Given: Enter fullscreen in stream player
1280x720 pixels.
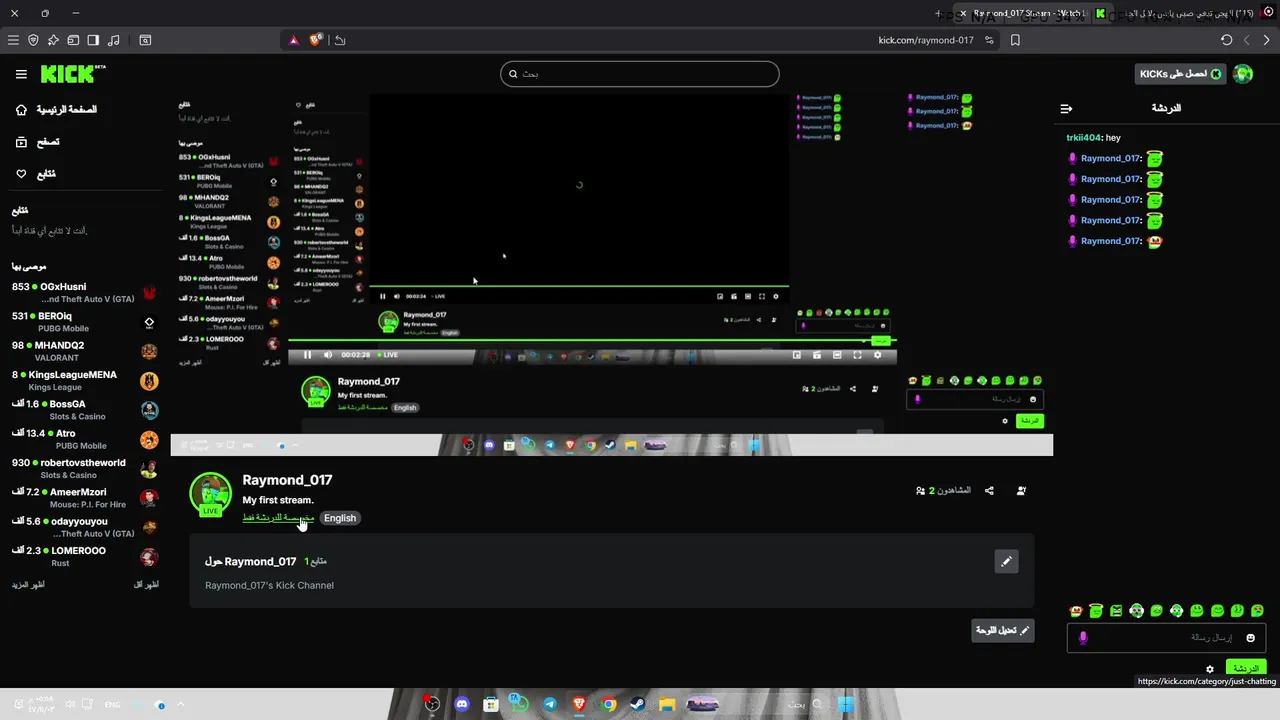Looking at the screenshot, I should pyautogui.click(x=857, y=354).
